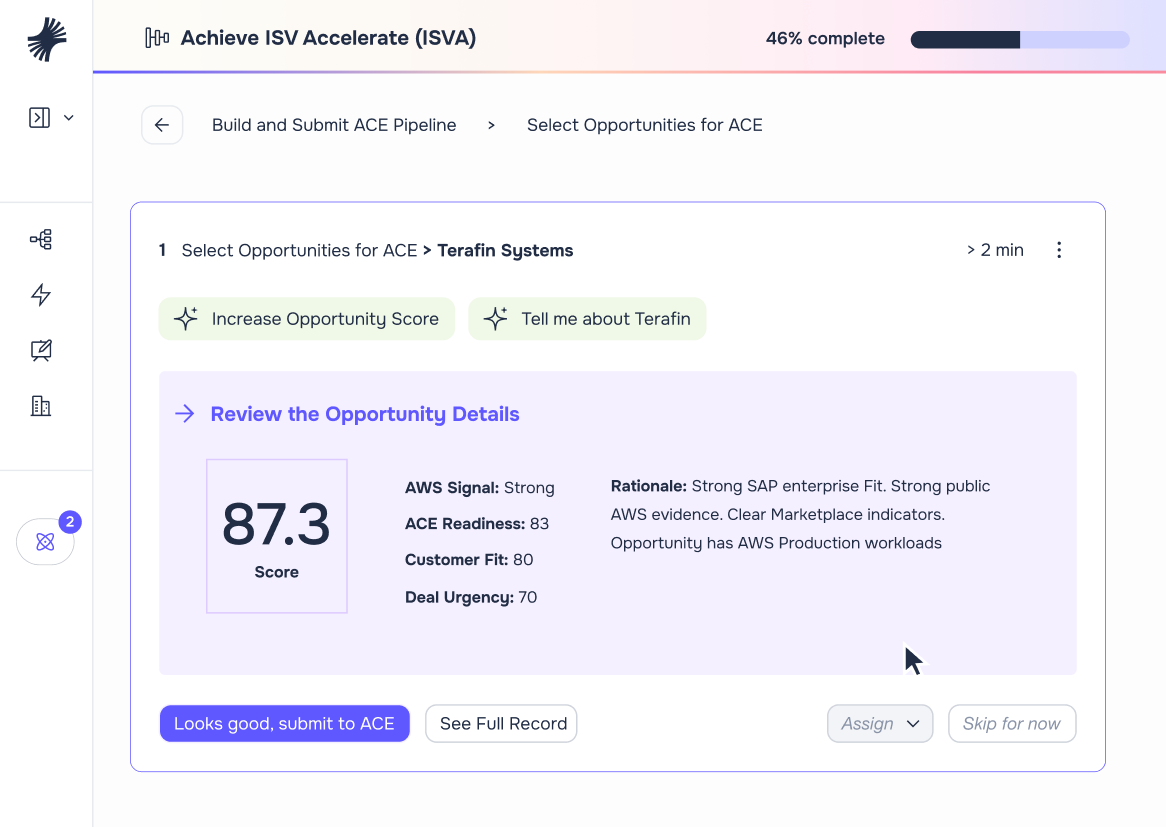The image size is (1166, 827).
Task: Click the 87.3 Score box
Action: pyautogui.click(x=277, y=536)
